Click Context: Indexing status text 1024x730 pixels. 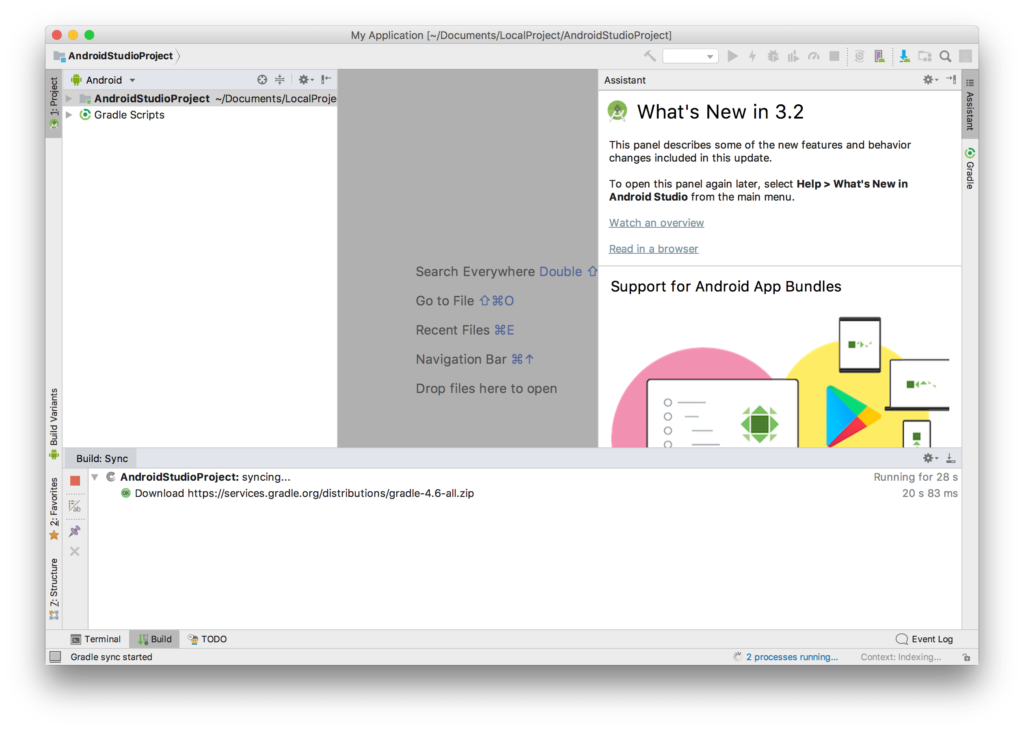click(901, 657)
